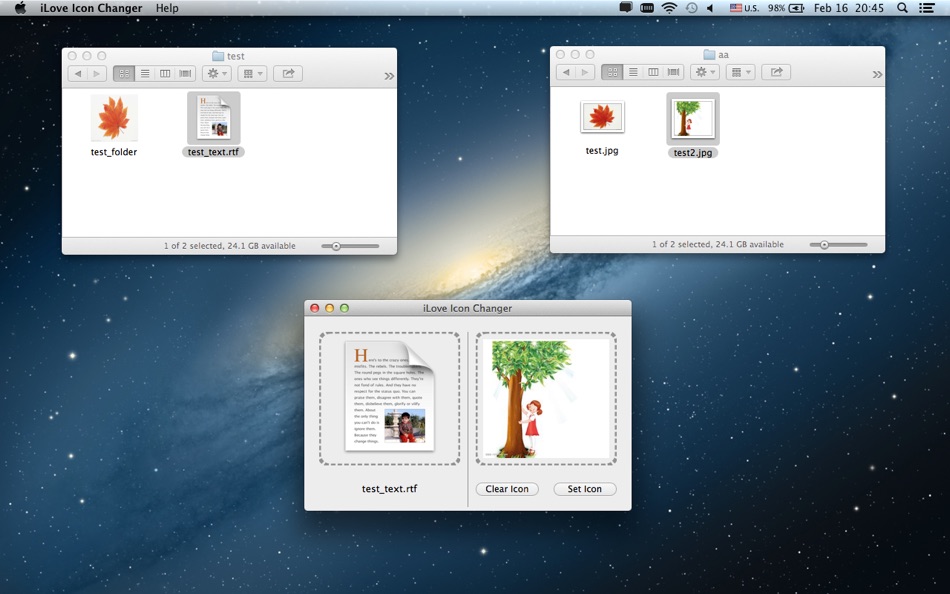Open the Help menu
The image size is (950, 594).
[x=167, y=8]
